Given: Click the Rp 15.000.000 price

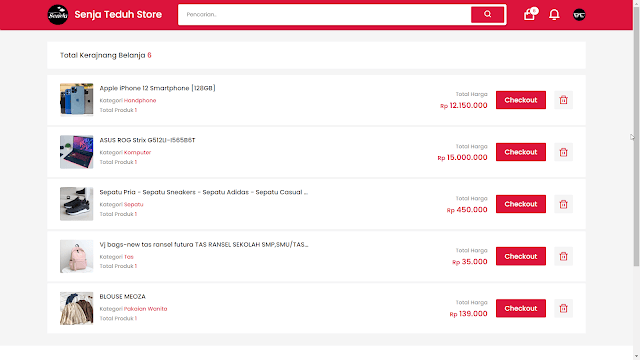Looking at the screenshot, I should click(462, 158).
